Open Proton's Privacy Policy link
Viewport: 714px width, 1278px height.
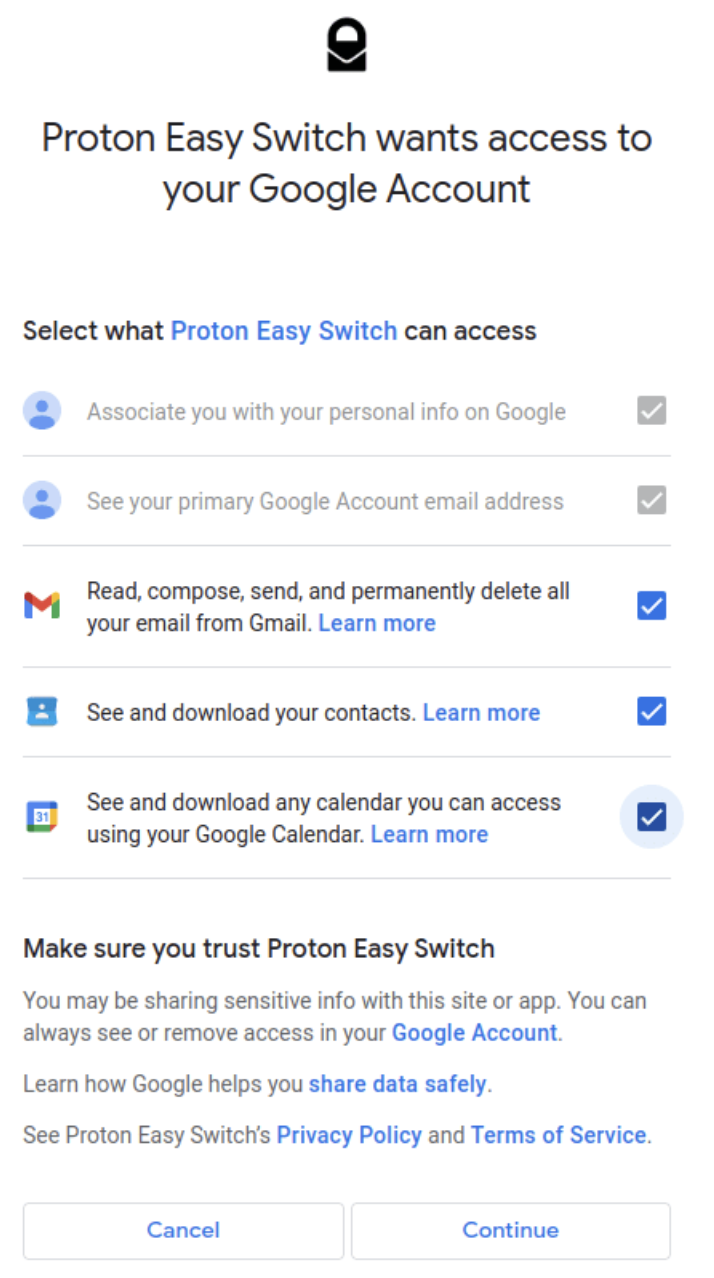tap(349, 1135)
